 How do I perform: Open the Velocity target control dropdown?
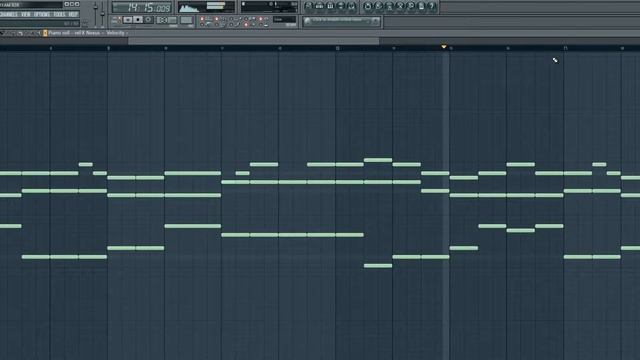(116, 33)
